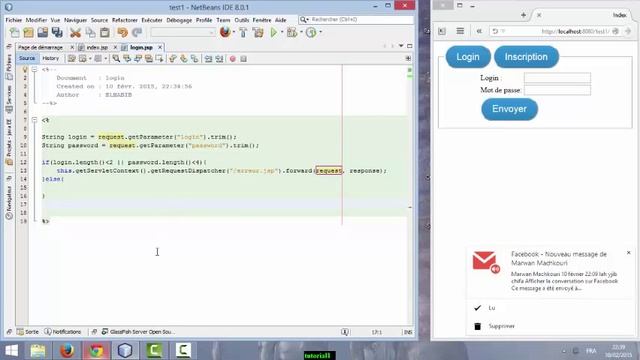Click the browser sidebar panel icon
This screenshot has height=360, width=640.
(x=442, y=31)
